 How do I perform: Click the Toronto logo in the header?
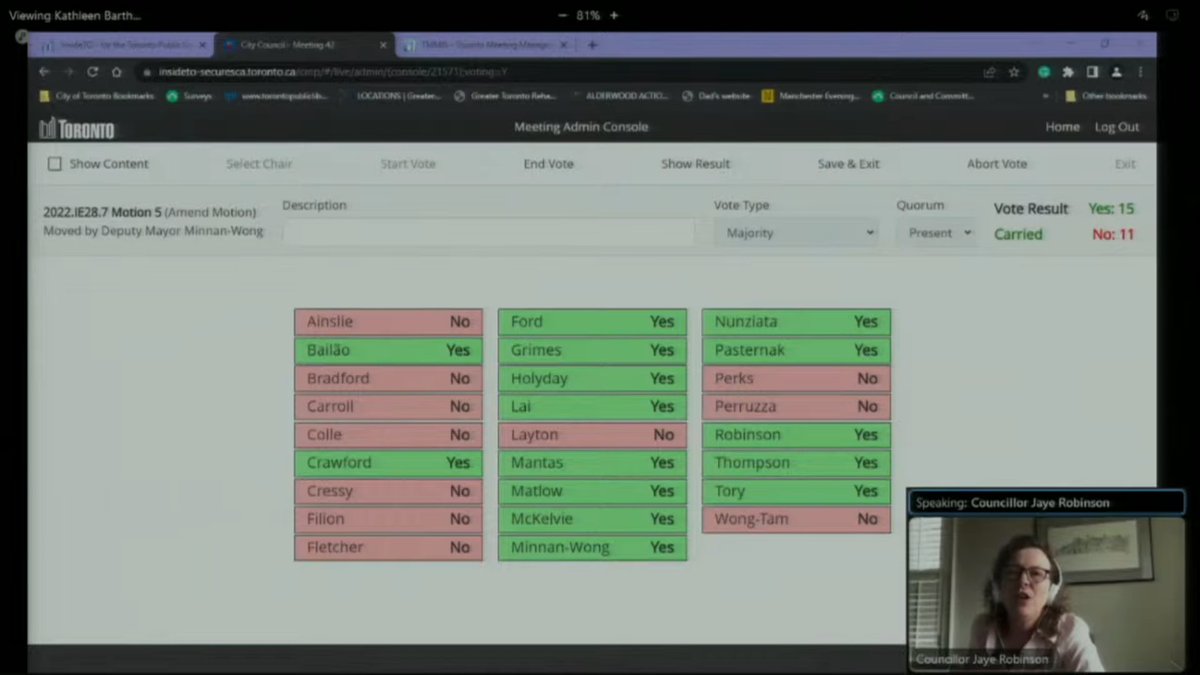(x=77, y=129)
